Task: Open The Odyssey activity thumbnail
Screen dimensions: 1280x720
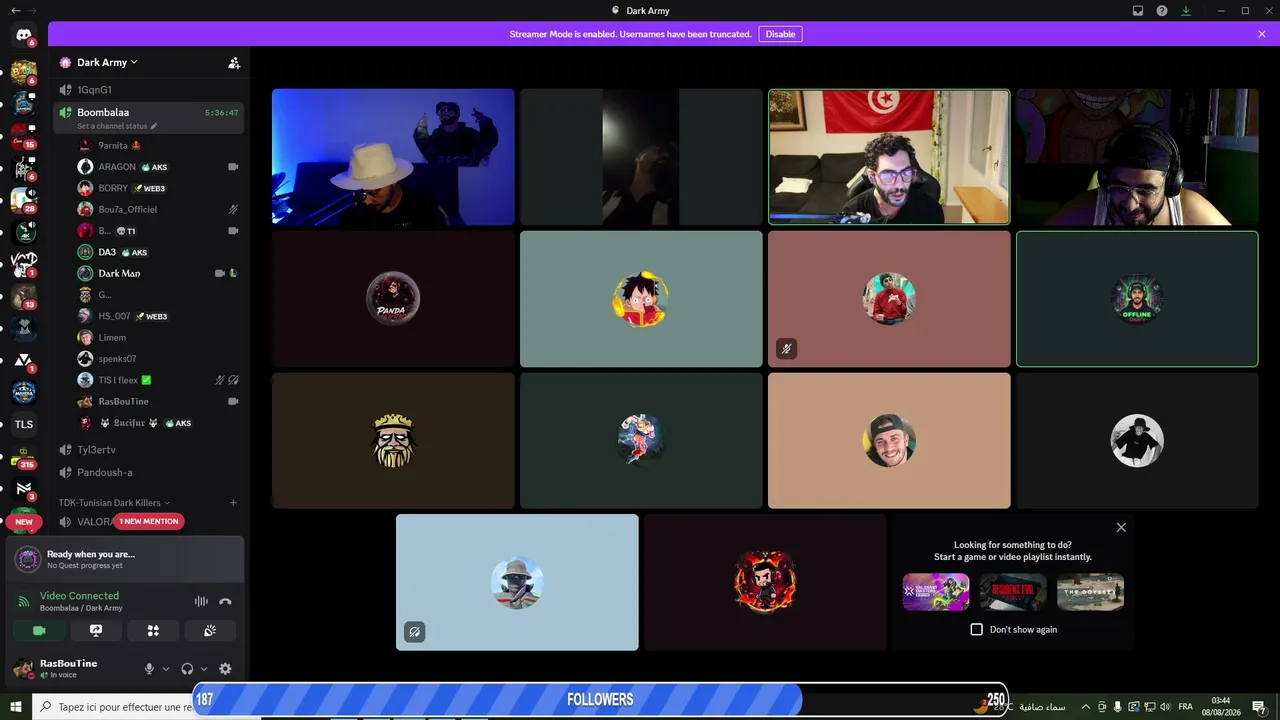Action: (x=1090, y=591)
